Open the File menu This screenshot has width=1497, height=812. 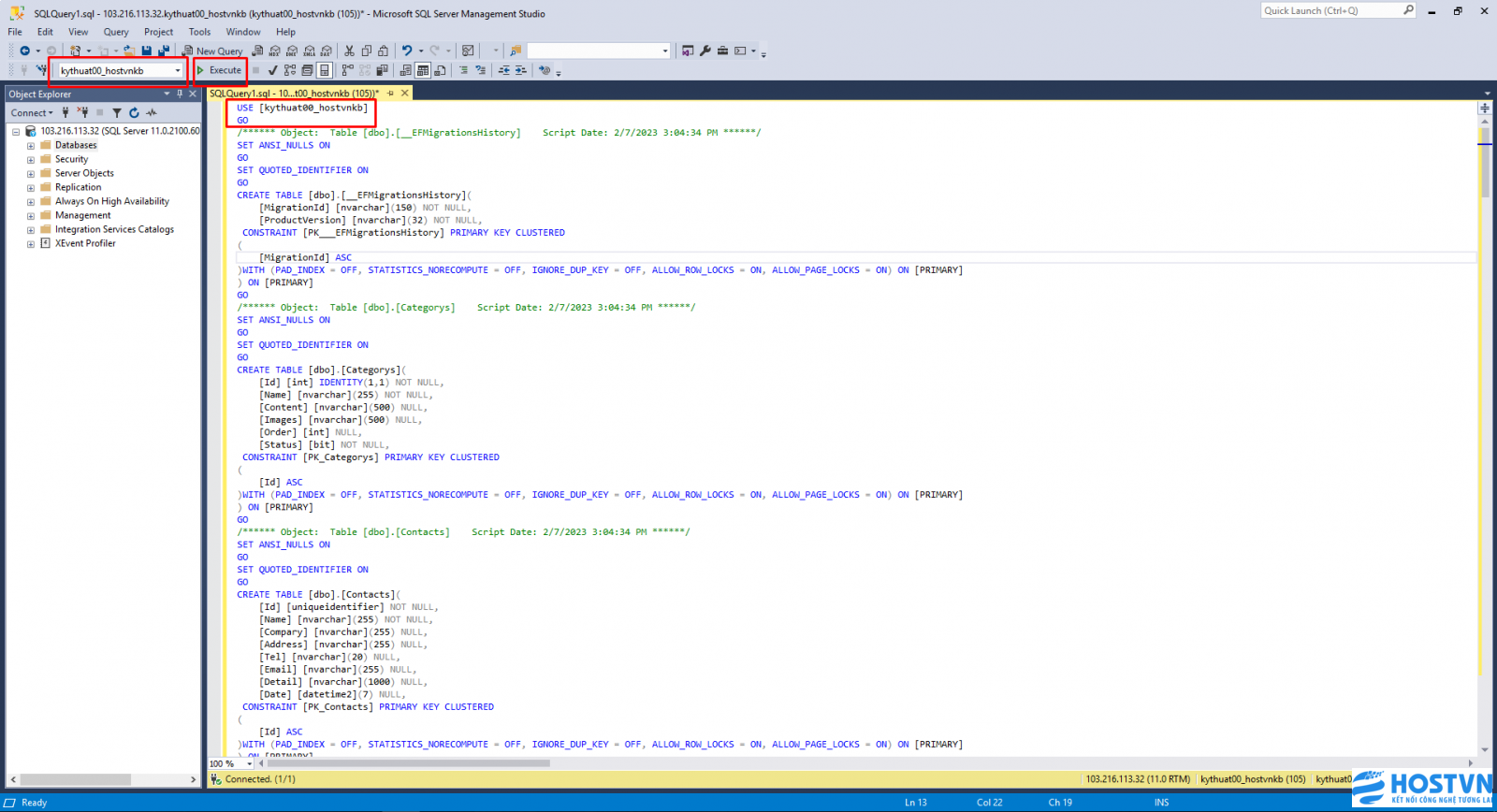click(x=15, y=32)
